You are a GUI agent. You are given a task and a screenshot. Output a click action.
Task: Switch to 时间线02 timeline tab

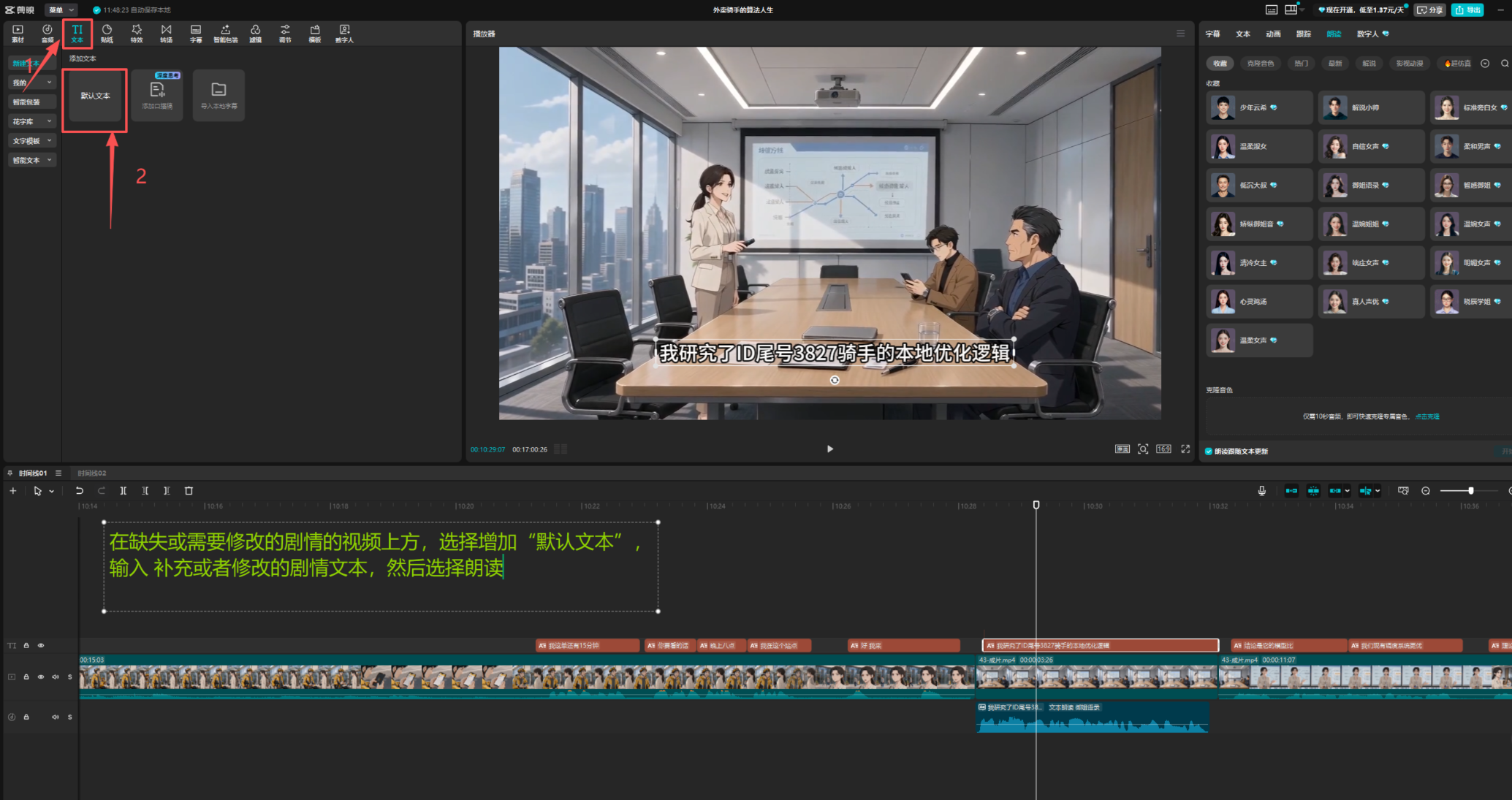coord(92,473)
